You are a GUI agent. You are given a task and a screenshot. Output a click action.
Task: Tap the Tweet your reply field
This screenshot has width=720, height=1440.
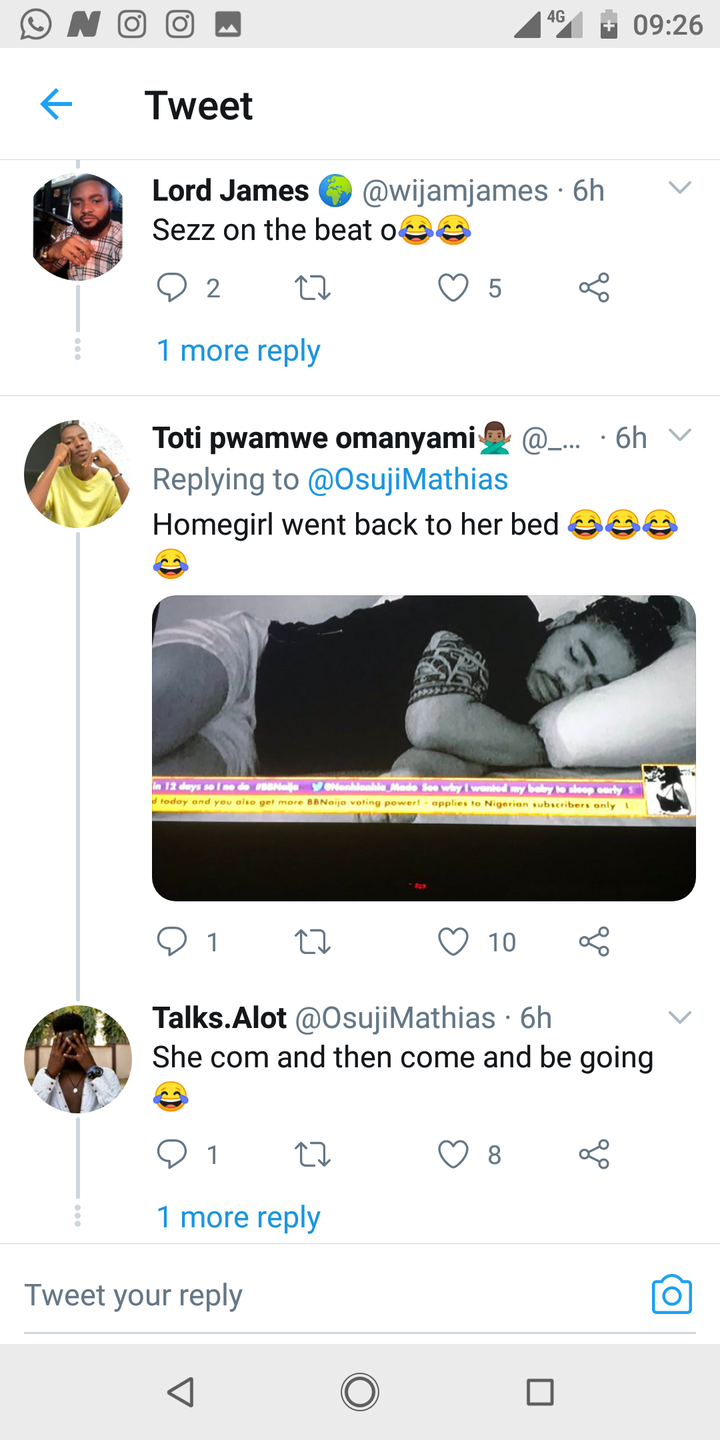330,1295
